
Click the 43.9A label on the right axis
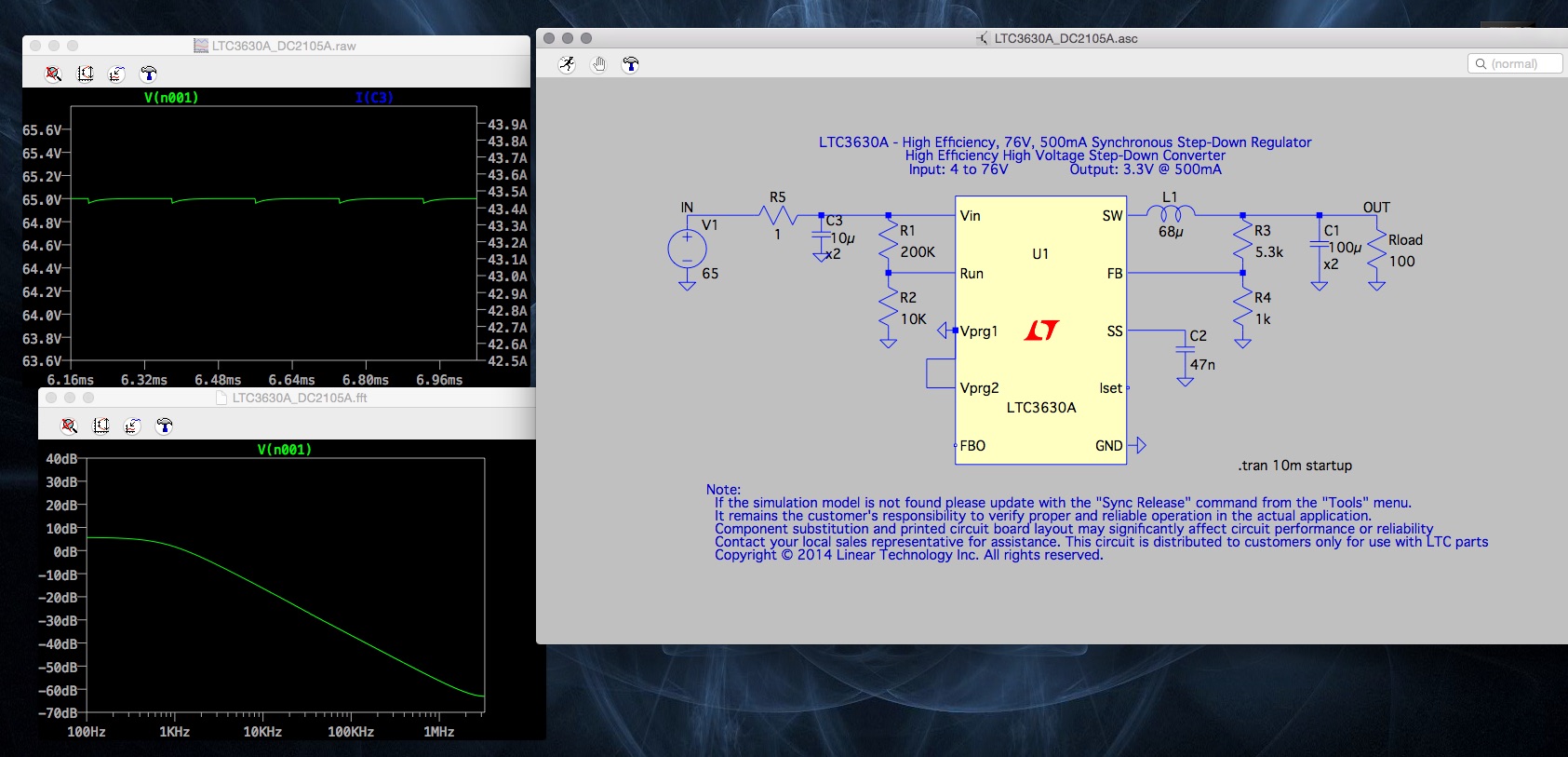tap(507, 125)
